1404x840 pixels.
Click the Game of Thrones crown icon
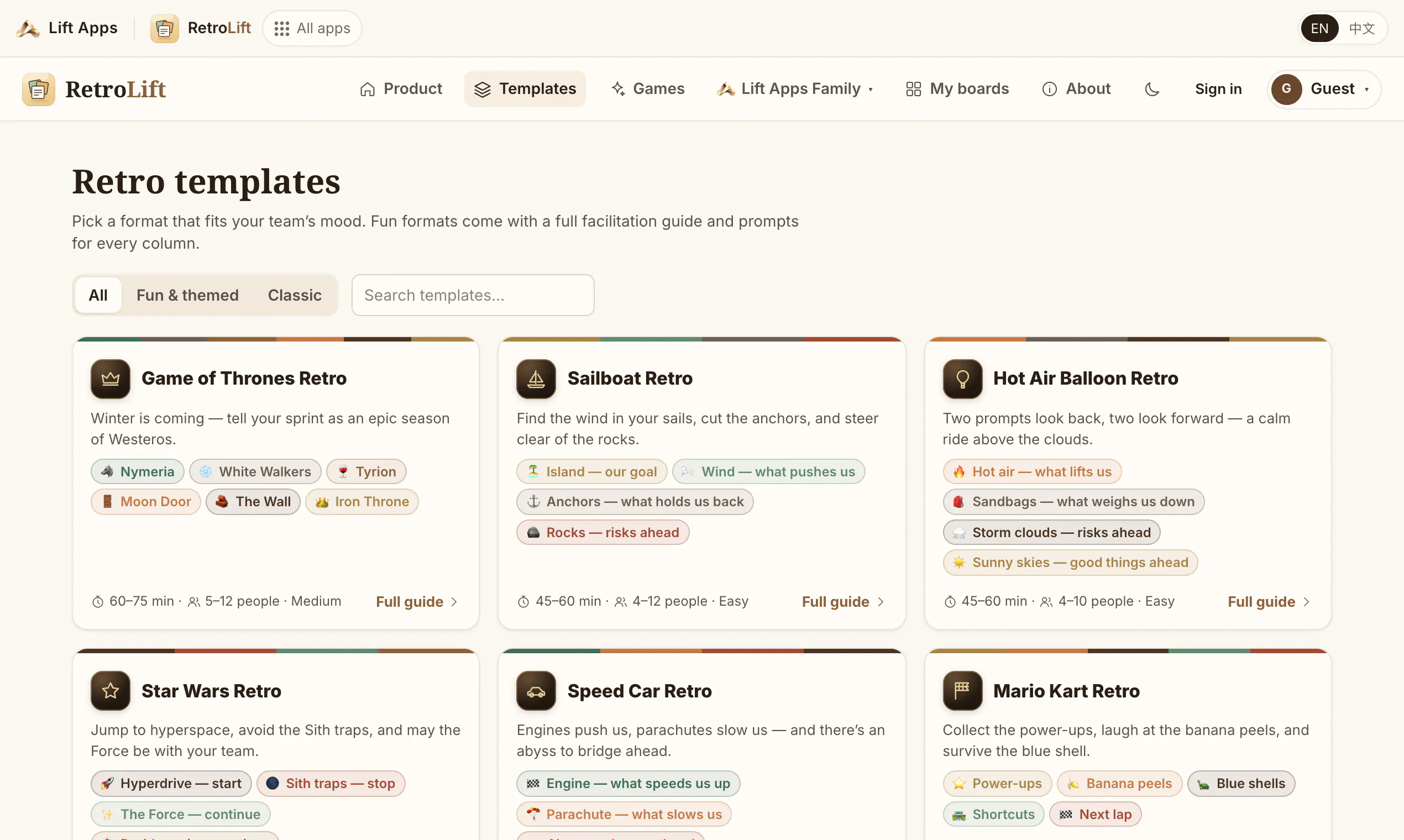pyautogui.click(x=111, y=379)
